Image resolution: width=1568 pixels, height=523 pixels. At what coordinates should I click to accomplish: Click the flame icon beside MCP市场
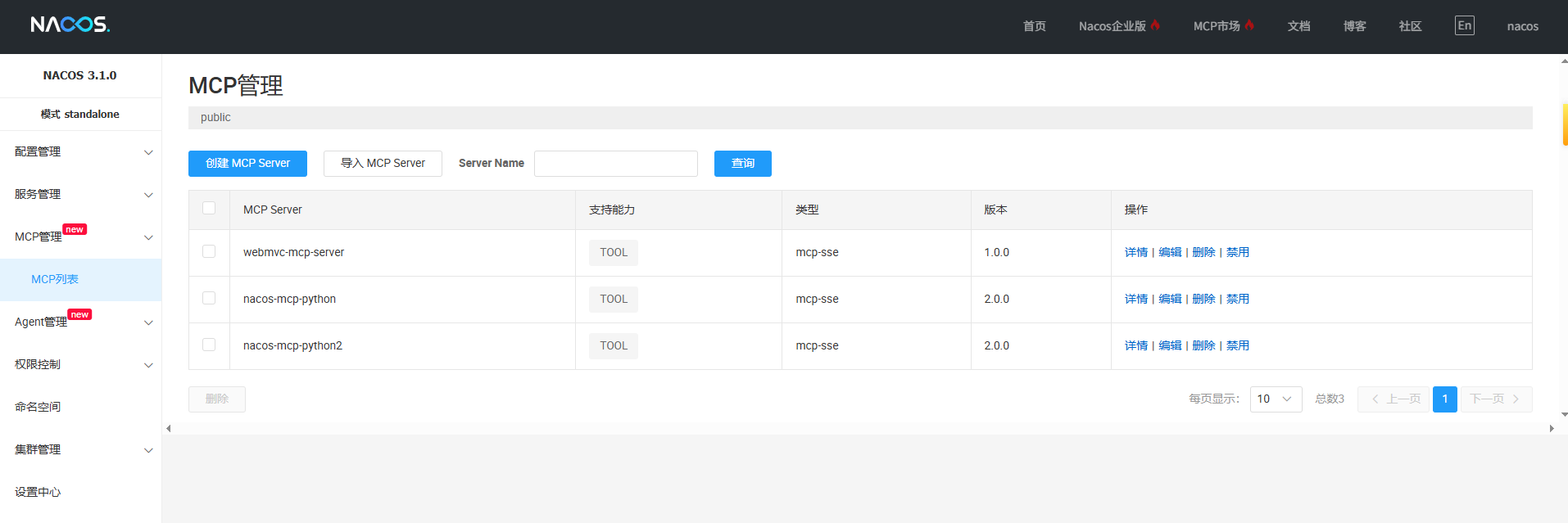point(1249,25)
